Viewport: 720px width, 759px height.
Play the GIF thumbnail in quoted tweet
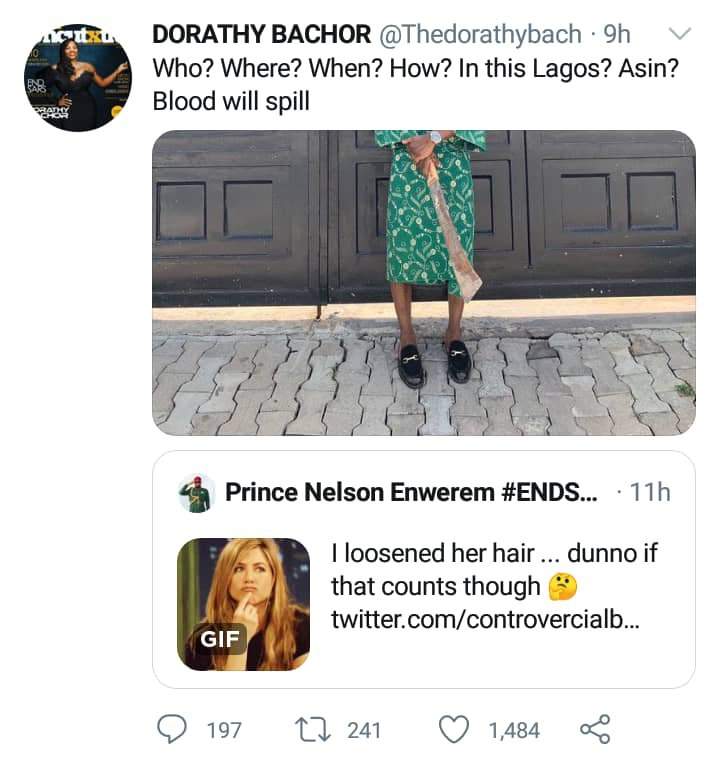(x=243, y=604)
